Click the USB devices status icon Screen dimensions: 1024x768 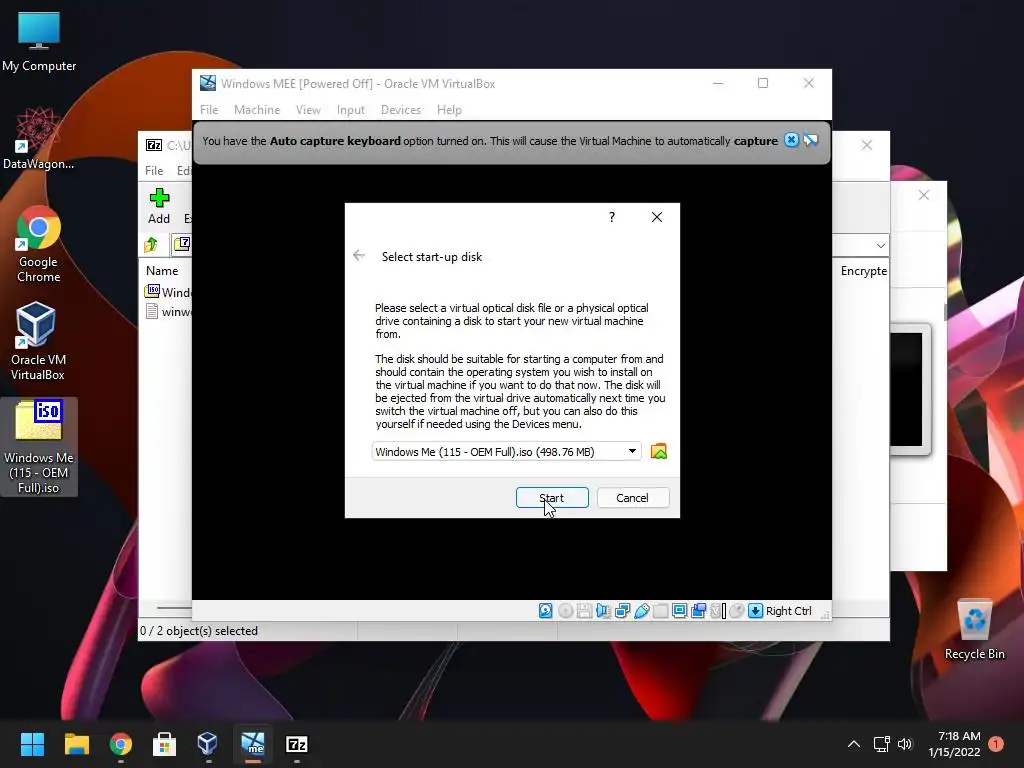(641, 611)
